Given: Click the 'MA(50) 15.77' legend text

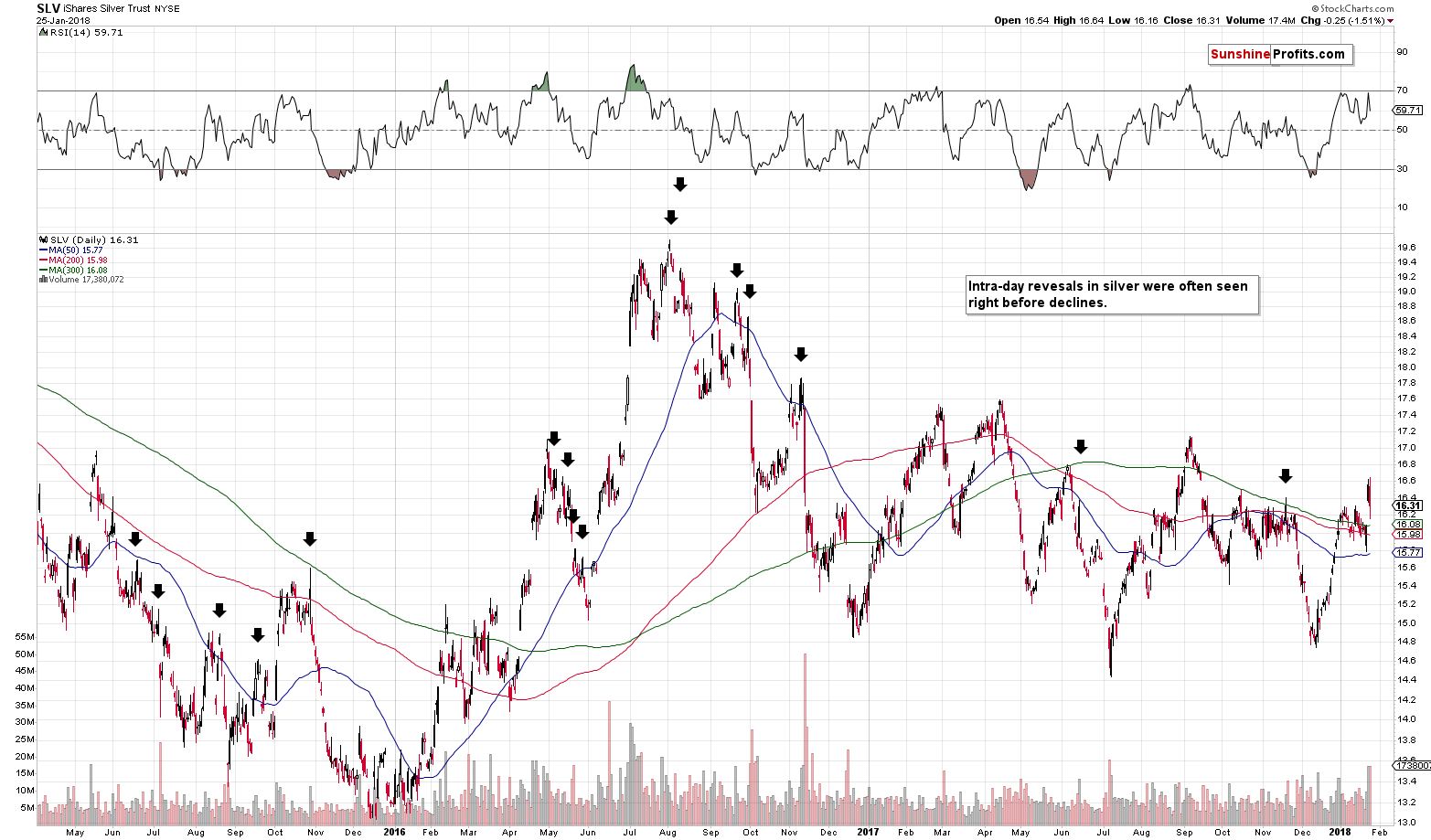Looking at the screenshot, I should click(x=75, y=250).
